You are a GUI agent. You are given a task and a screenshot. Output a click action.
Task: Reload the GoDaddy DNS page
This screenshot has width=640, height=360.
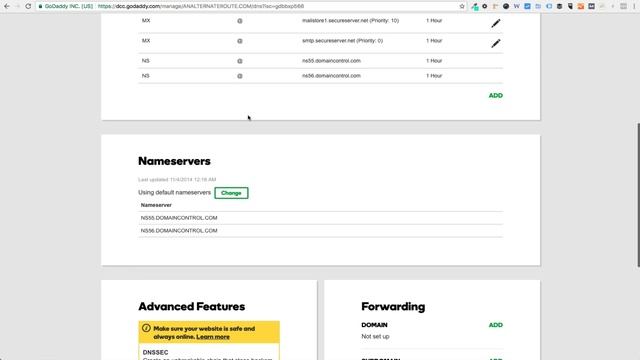28,6
